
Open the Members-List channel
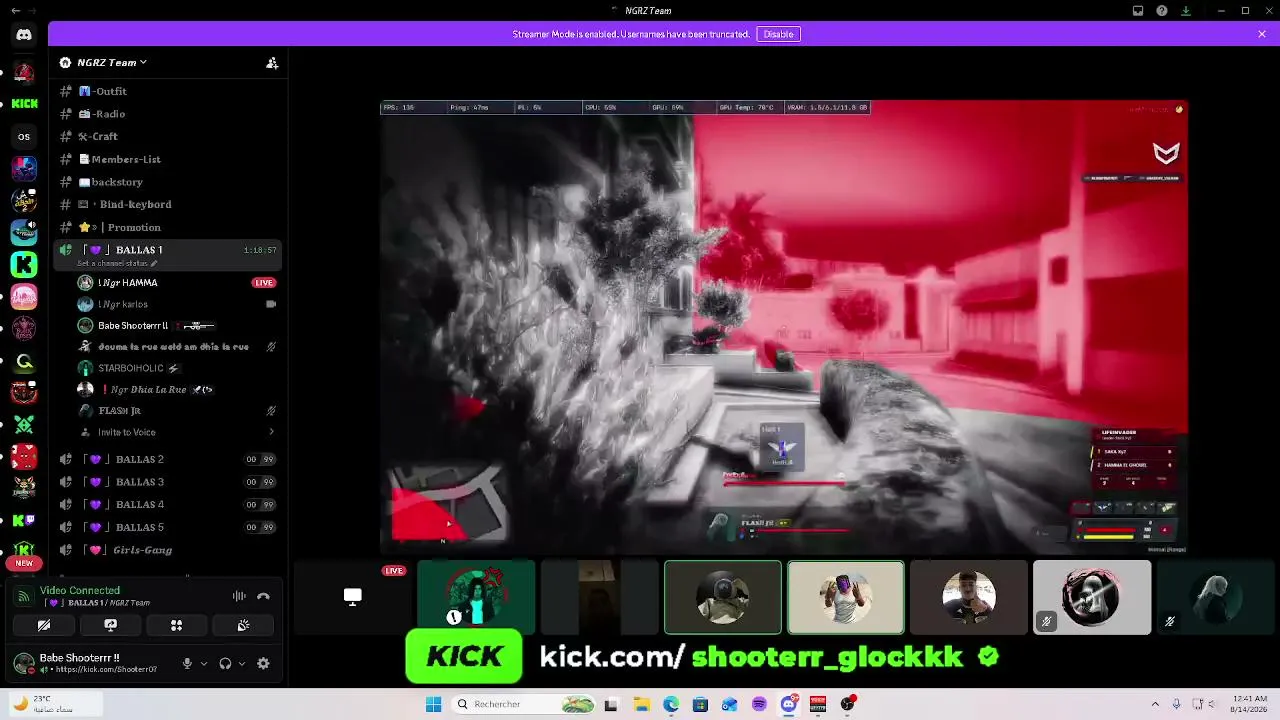point(168,159)
